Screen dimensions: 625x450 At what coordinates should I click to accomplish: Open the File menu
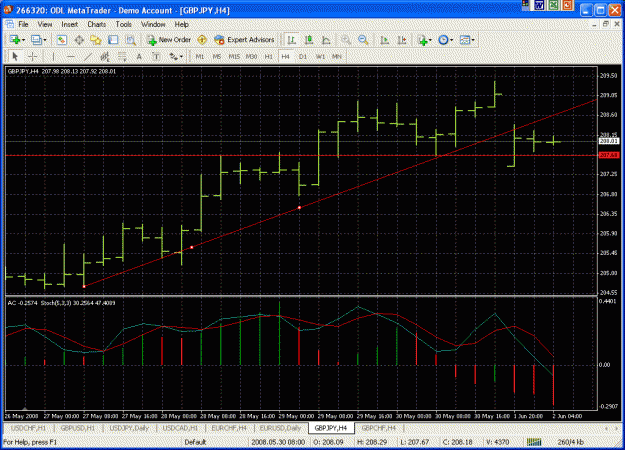23,24
